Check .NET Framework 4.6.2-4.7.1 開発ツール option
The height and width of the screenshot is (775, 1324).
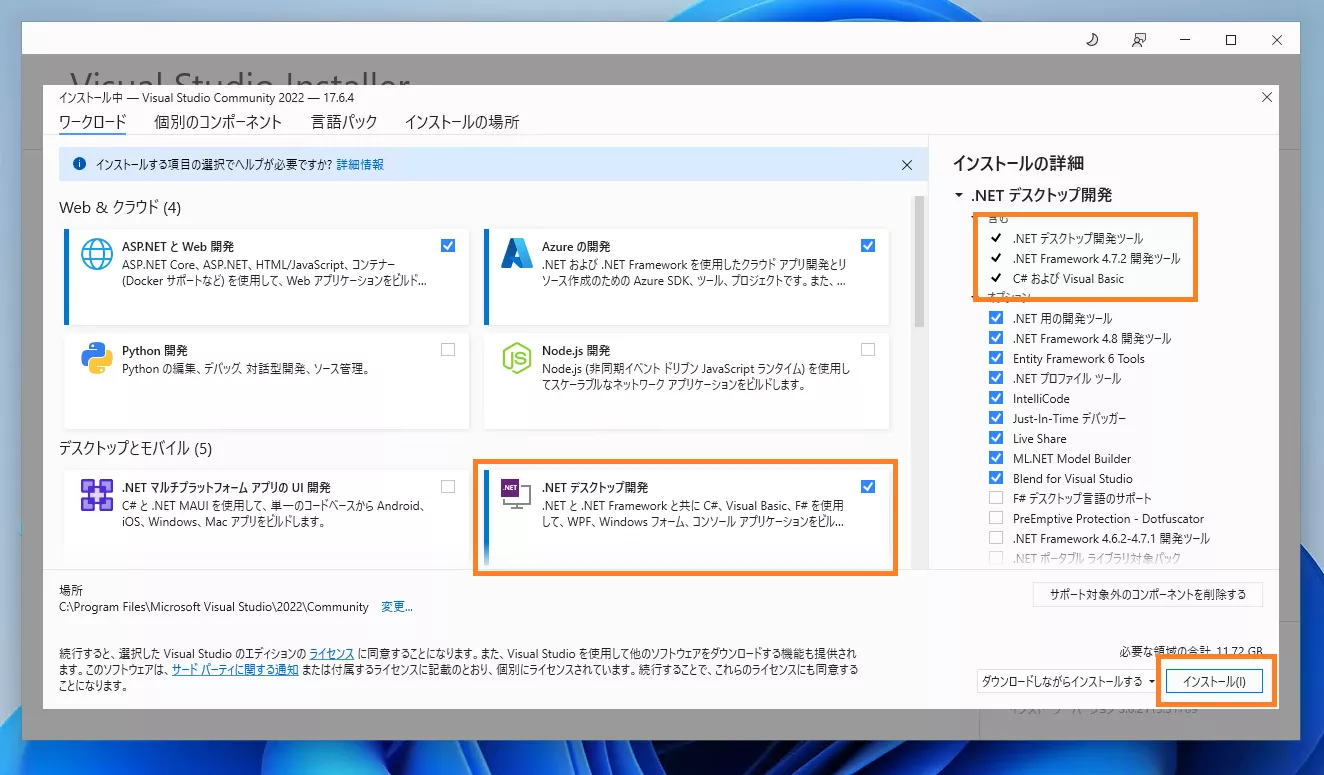995,538
